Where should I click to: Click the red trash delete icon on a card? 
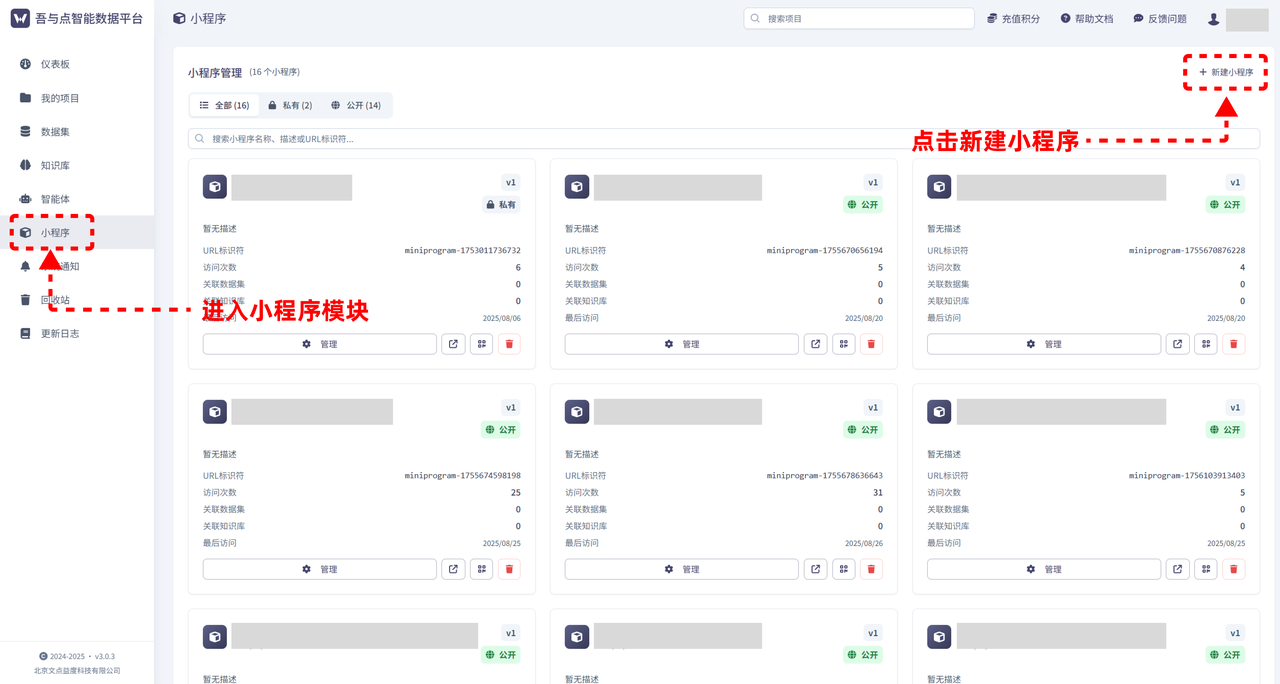point(509,343)
